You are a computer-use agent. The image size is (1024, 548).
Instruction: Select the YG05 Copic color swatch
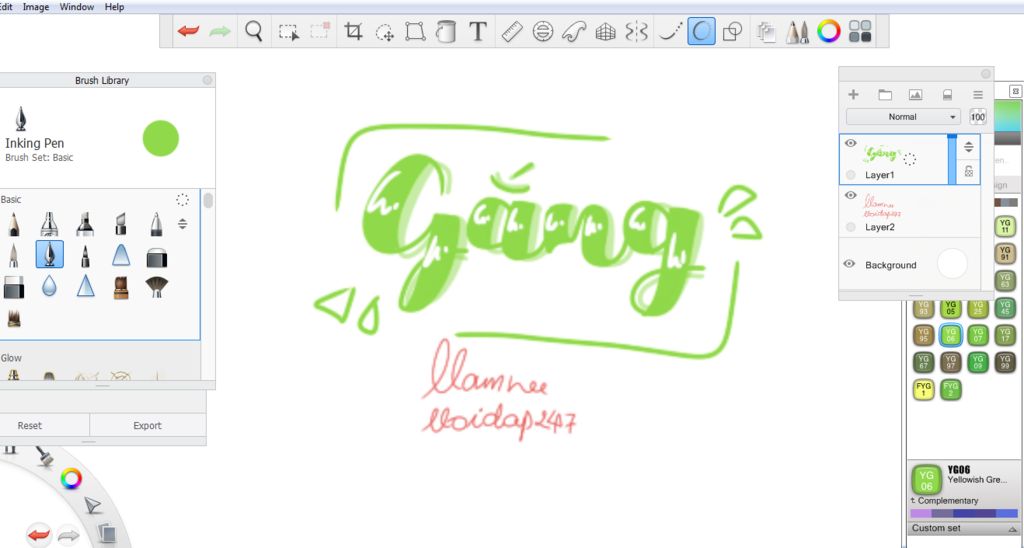pyautogui.click(x=950, y=308)
